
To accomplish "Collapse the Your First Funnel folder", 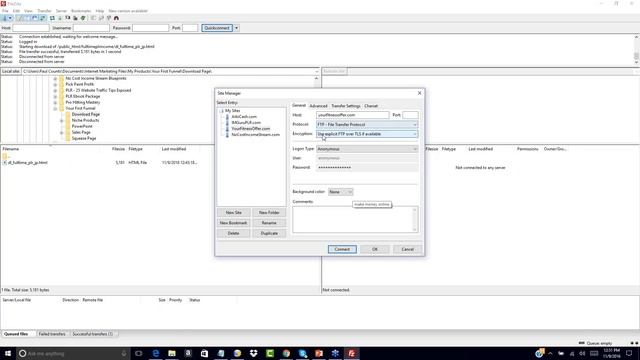I will coord(55,109).
